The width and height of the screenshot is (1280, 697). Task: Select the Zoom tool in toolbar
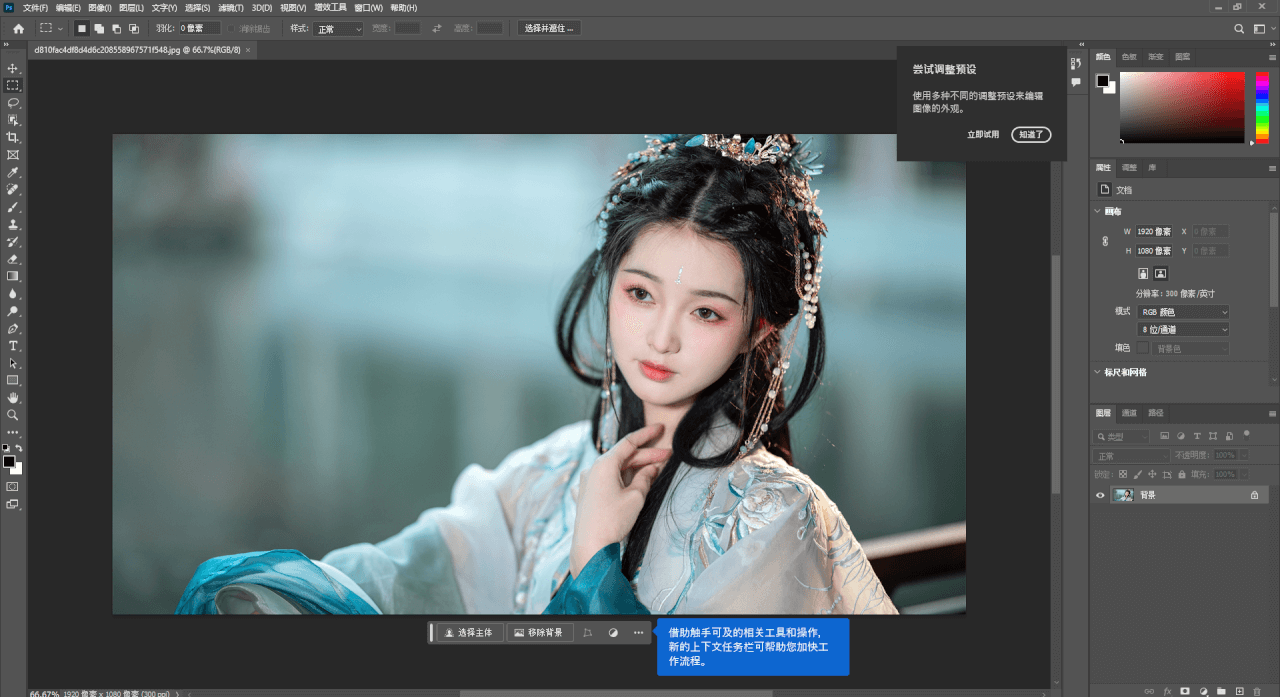(13, 415)
